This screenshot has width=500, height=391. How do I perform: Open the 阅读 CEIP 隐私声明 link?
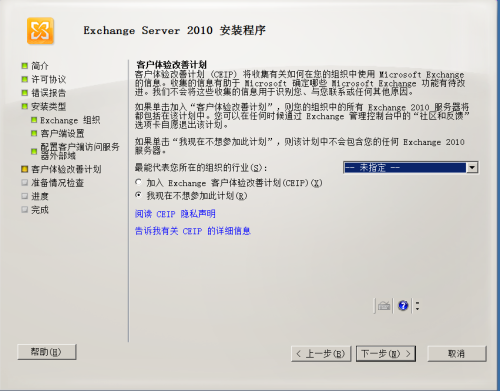(175, 214)
